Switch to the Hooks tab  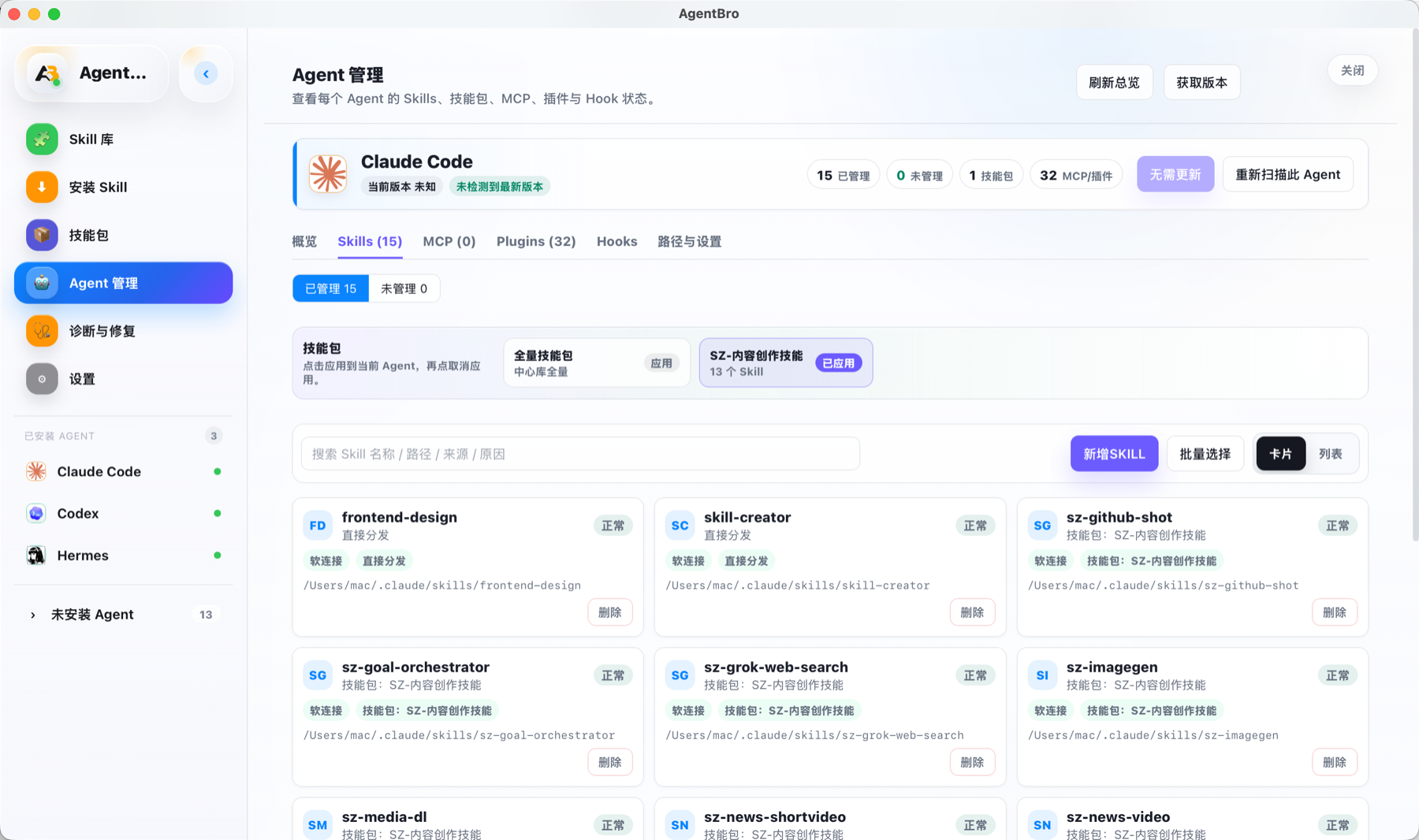click(x=616, y=241)
